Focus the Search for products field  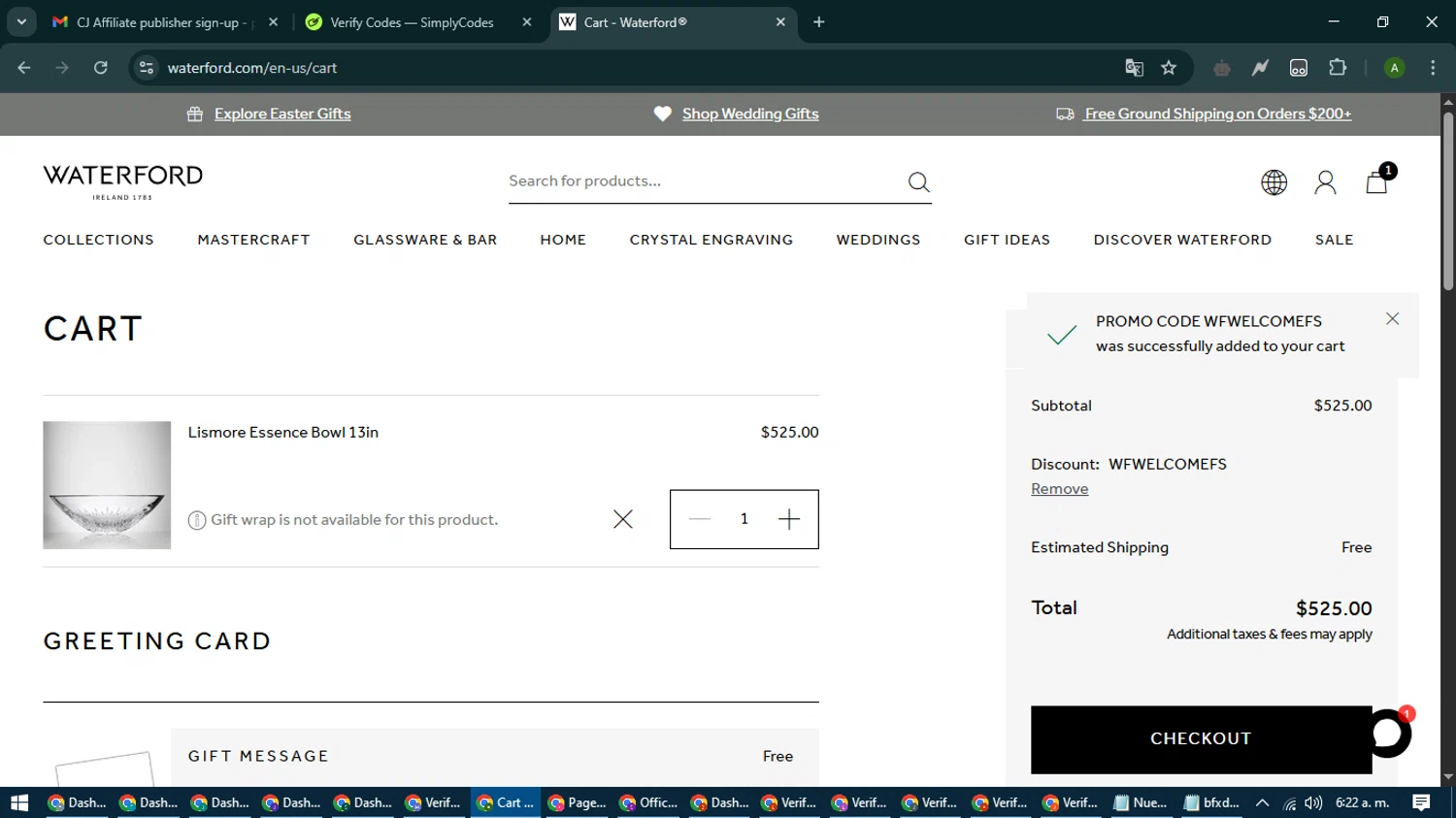tap(704, 181)
